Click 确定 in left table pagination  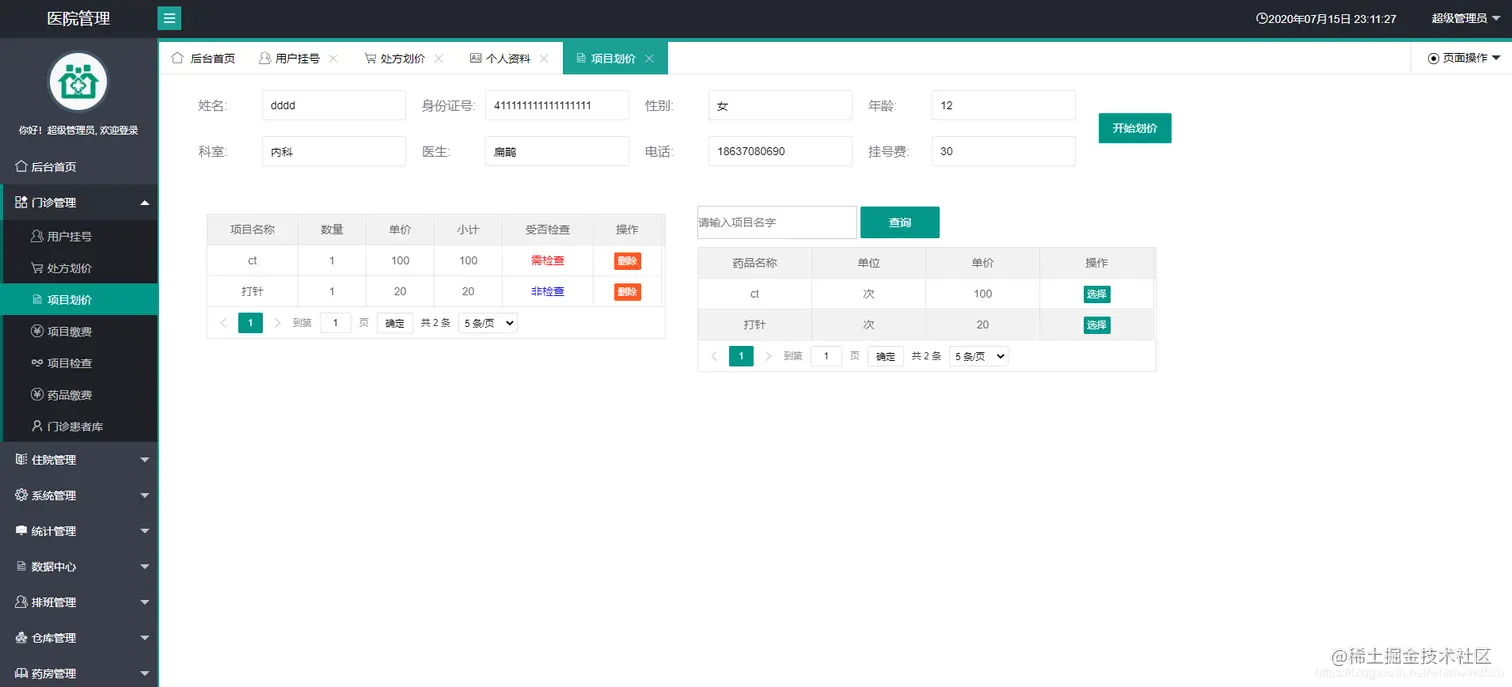(x=395, y=323)
